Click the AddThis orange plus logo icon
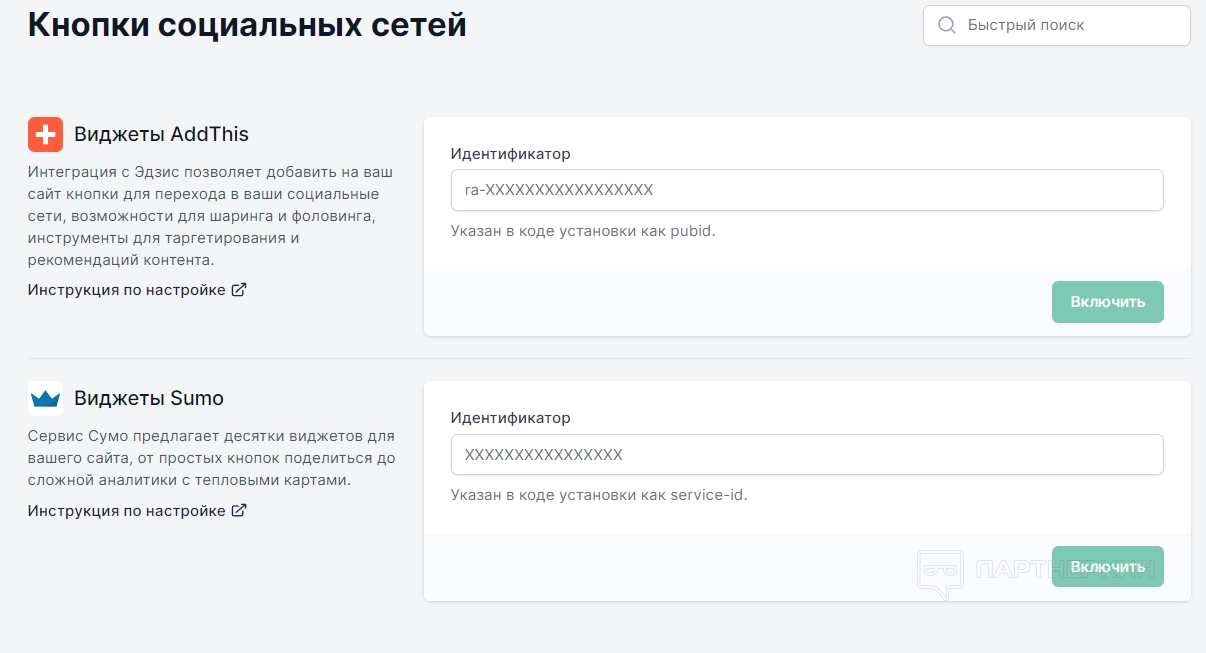This screenshot has width=1206, height=653. click(x=45, y=134)
